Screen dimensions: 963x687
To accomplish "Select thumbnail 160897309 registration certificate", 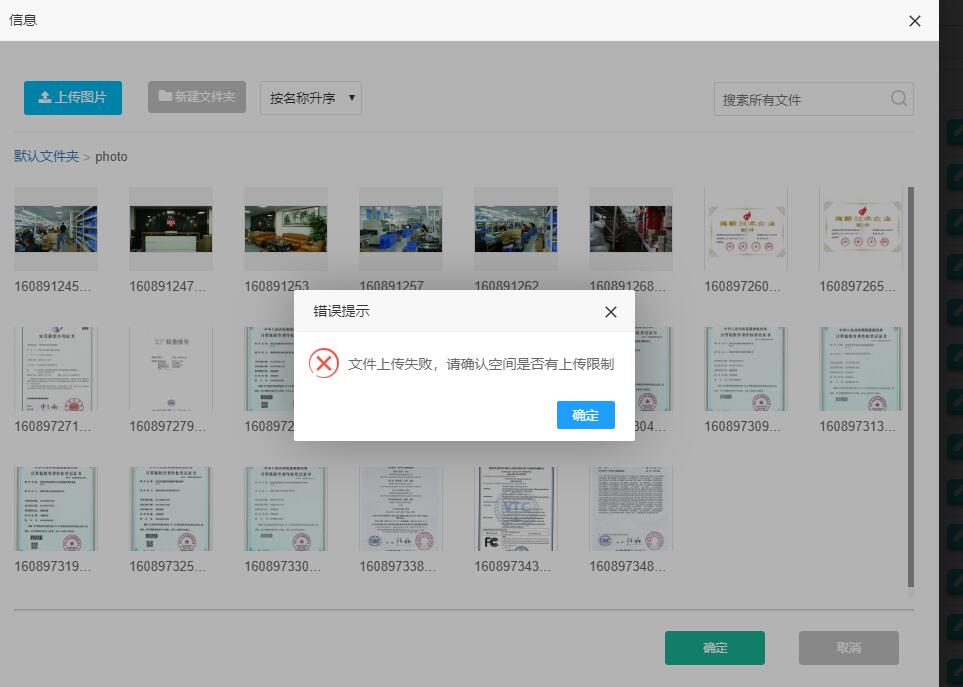I will tap(746, 369).
